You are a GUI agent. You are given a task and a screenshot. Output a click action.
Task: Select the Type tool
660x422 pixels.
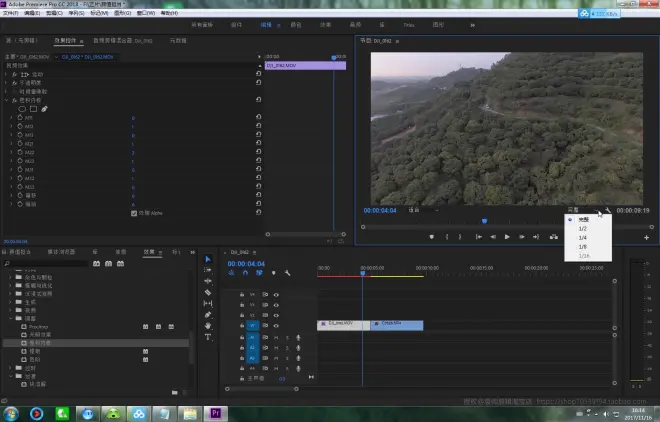point(208,337)
